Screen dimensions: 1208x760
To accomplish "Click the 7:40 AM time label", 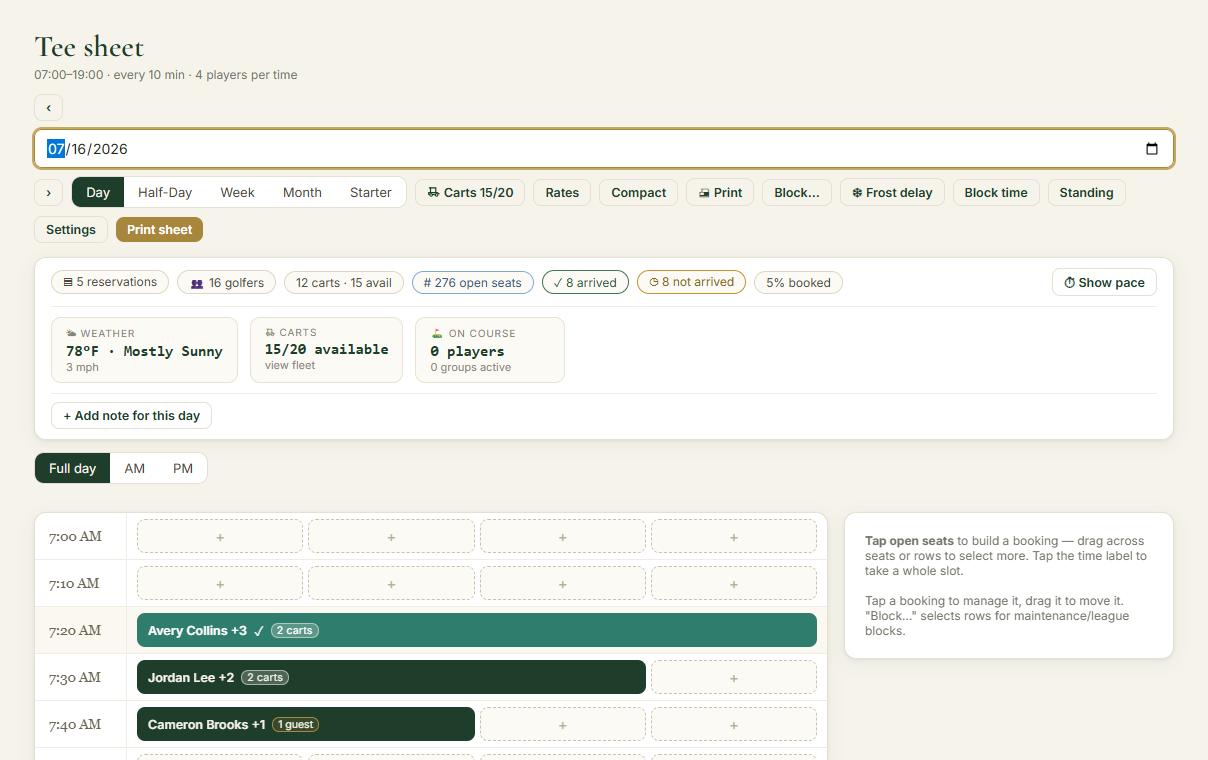I will [x=75, y=725].
